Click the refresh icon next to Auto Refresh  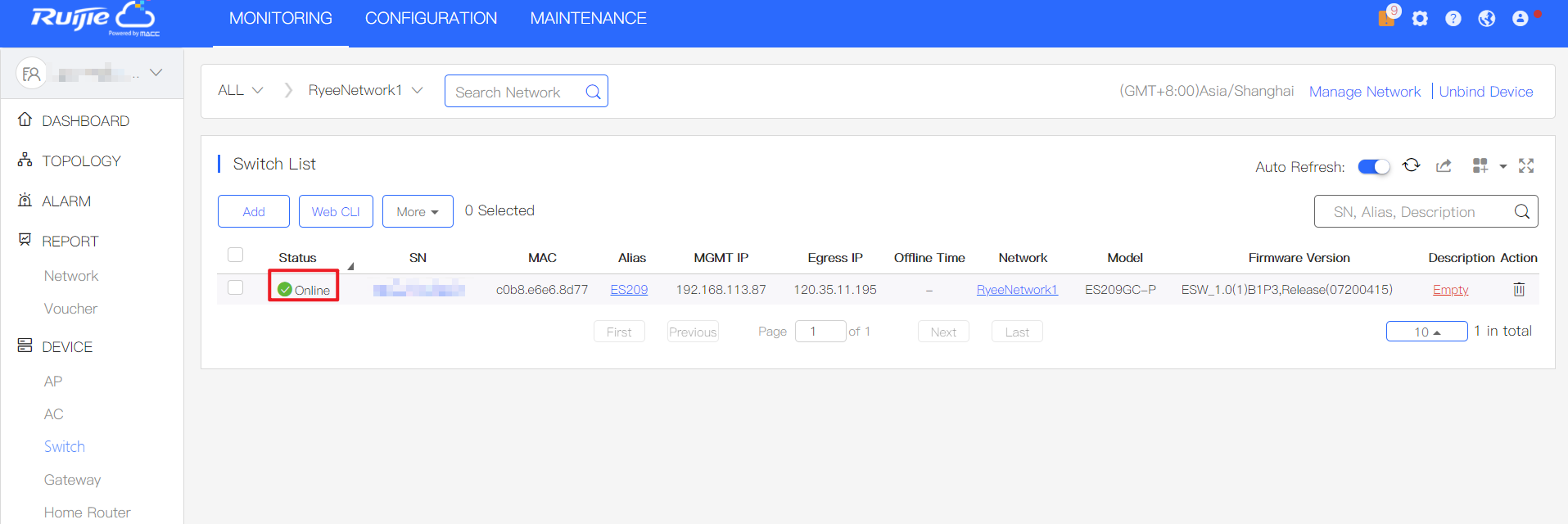point(1411,165)
